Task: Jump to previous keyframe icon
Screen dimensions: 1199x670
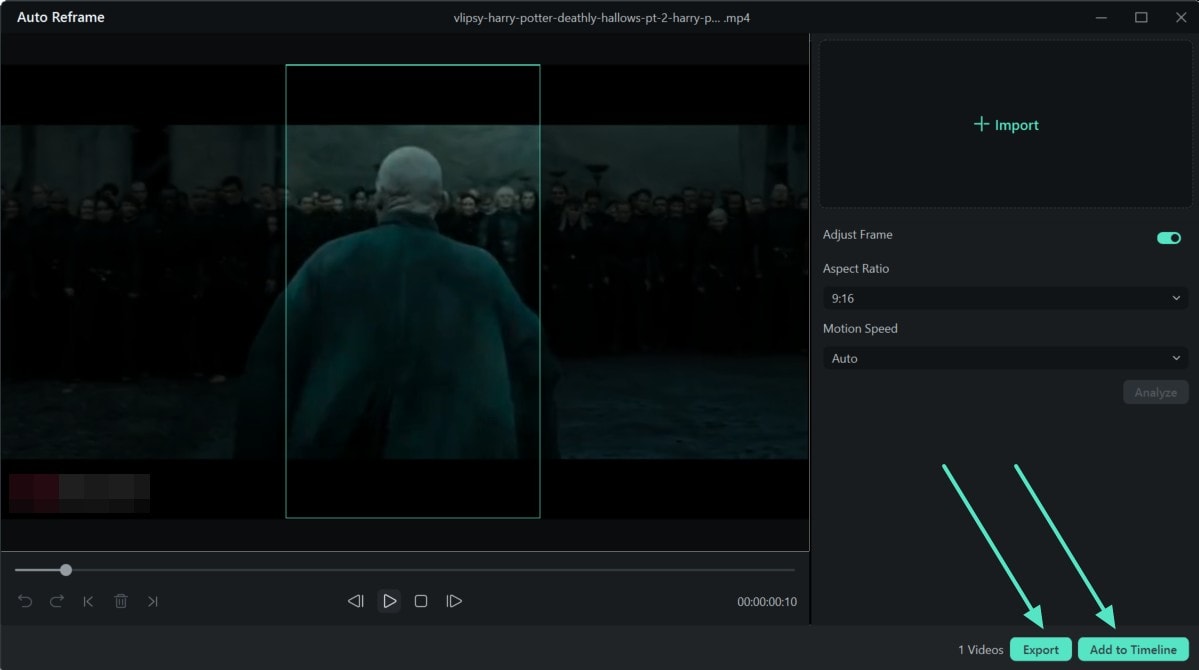Action: [89, 601]
